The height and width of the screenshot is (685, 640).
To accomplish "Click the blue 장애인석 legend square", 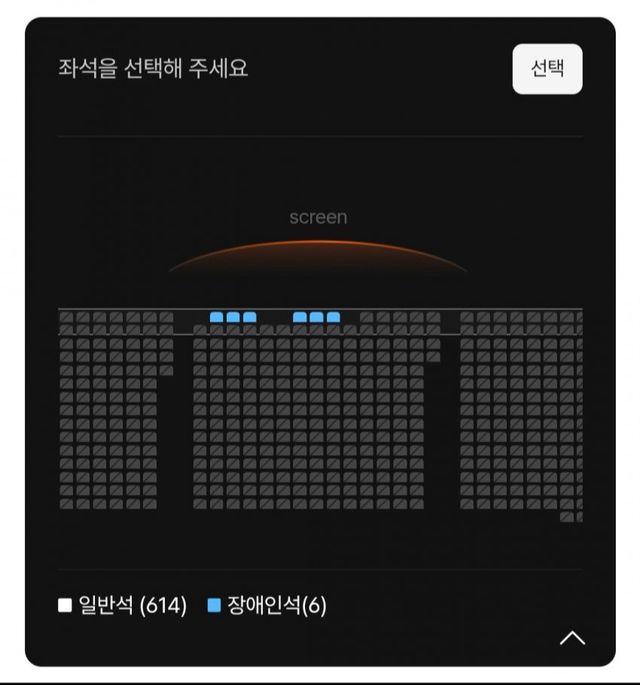I will [x=214, y=605].
